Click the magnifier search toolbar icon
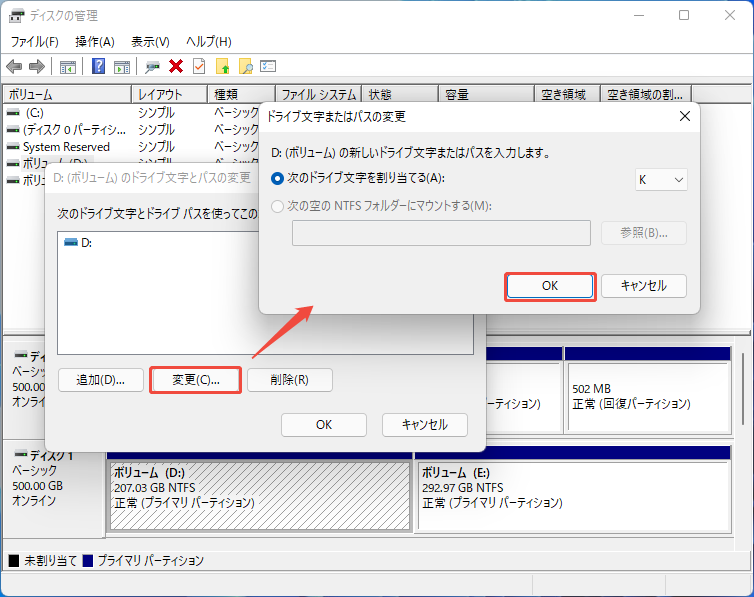The height and width of the screenshot is (597, 754). click(246, 66)
